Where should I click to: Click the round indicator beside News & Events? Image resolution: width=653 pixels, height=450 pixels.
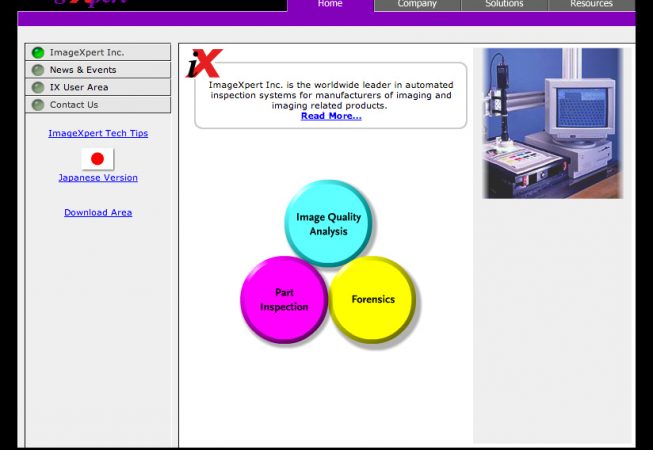coord(38,70)
